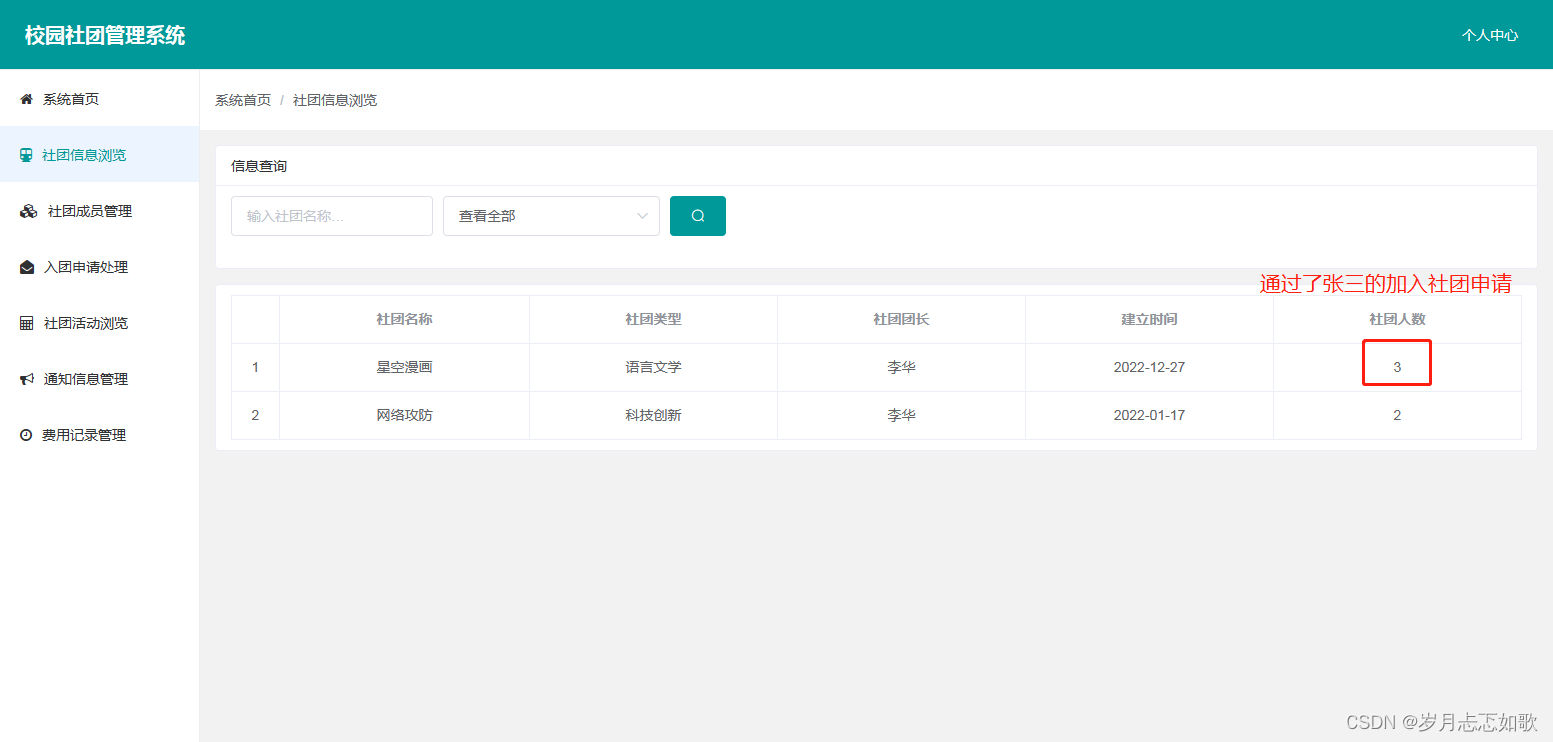Click the teal search magnifier button

[x=698, y=216]
